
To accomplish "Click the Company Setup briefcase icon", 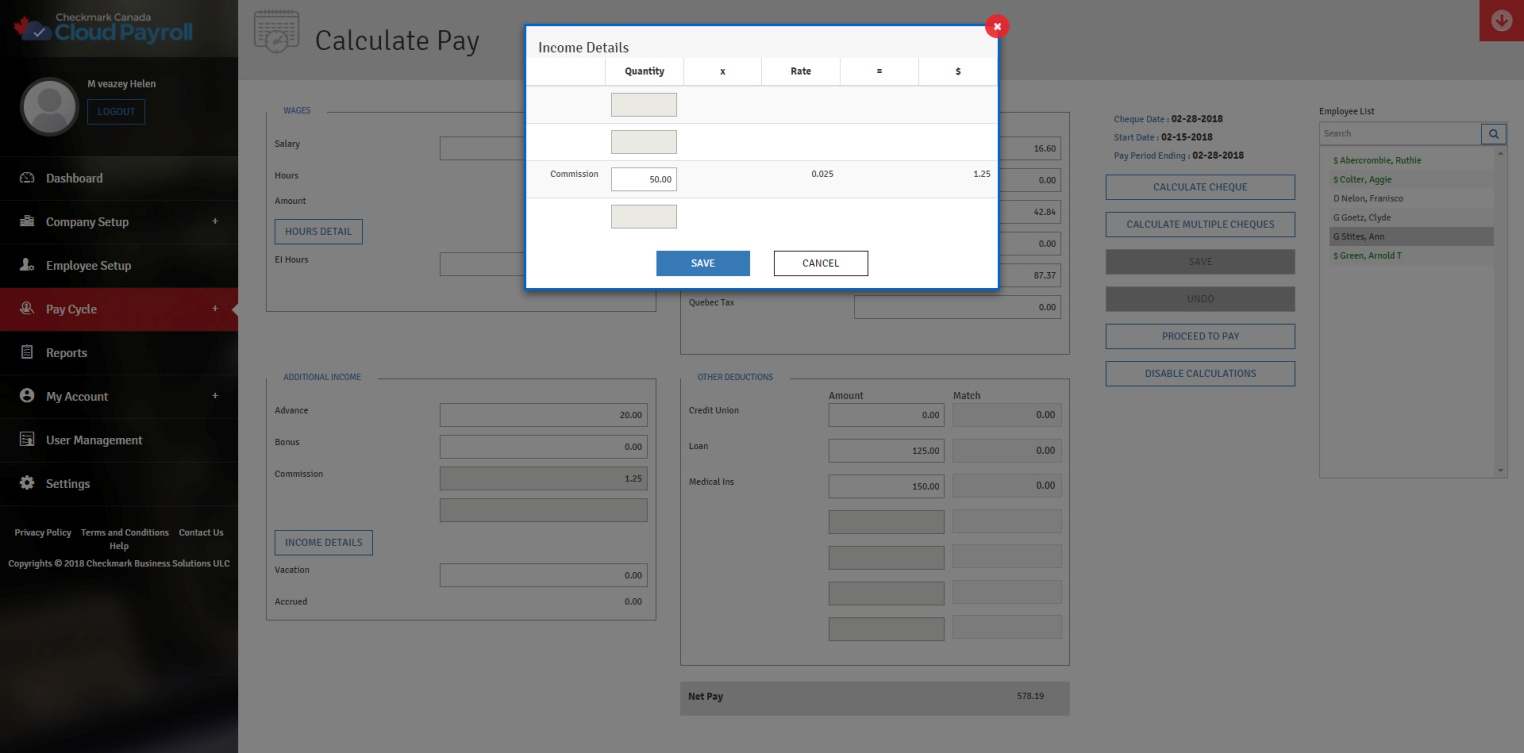I will pos(27,222).
